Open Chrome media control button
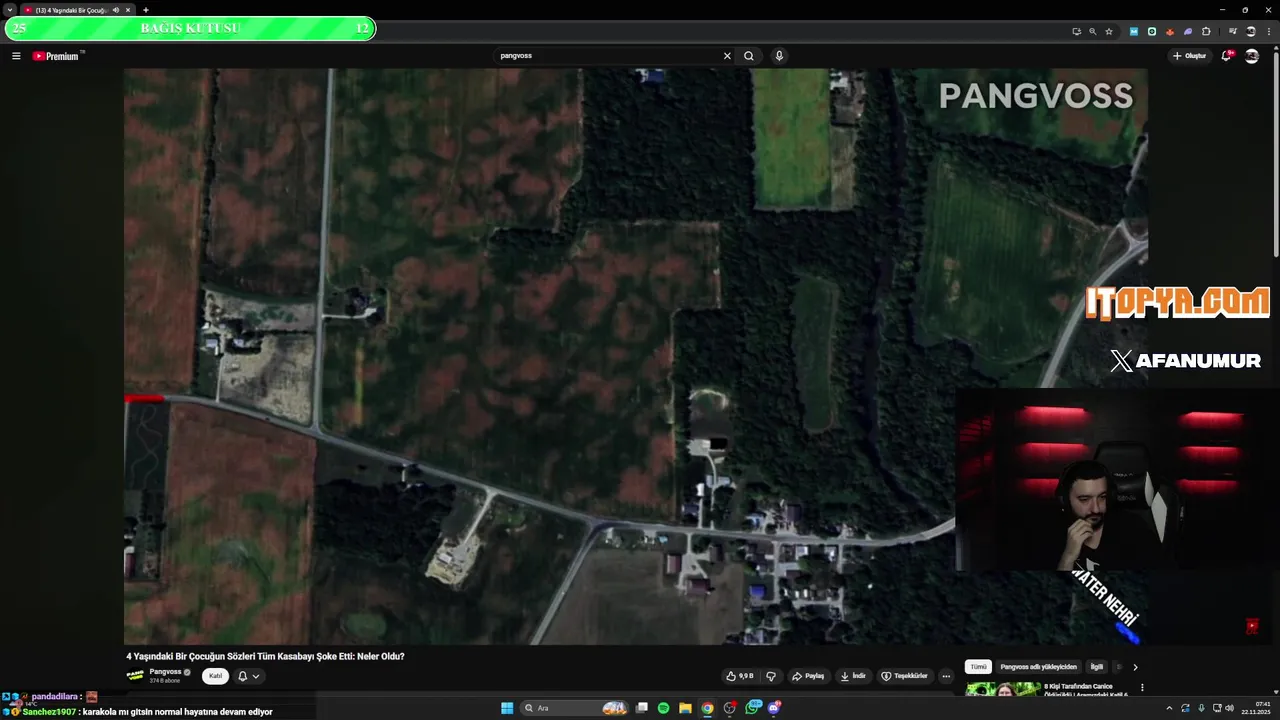1280x720 pixels. click(x=1232, y=31)
